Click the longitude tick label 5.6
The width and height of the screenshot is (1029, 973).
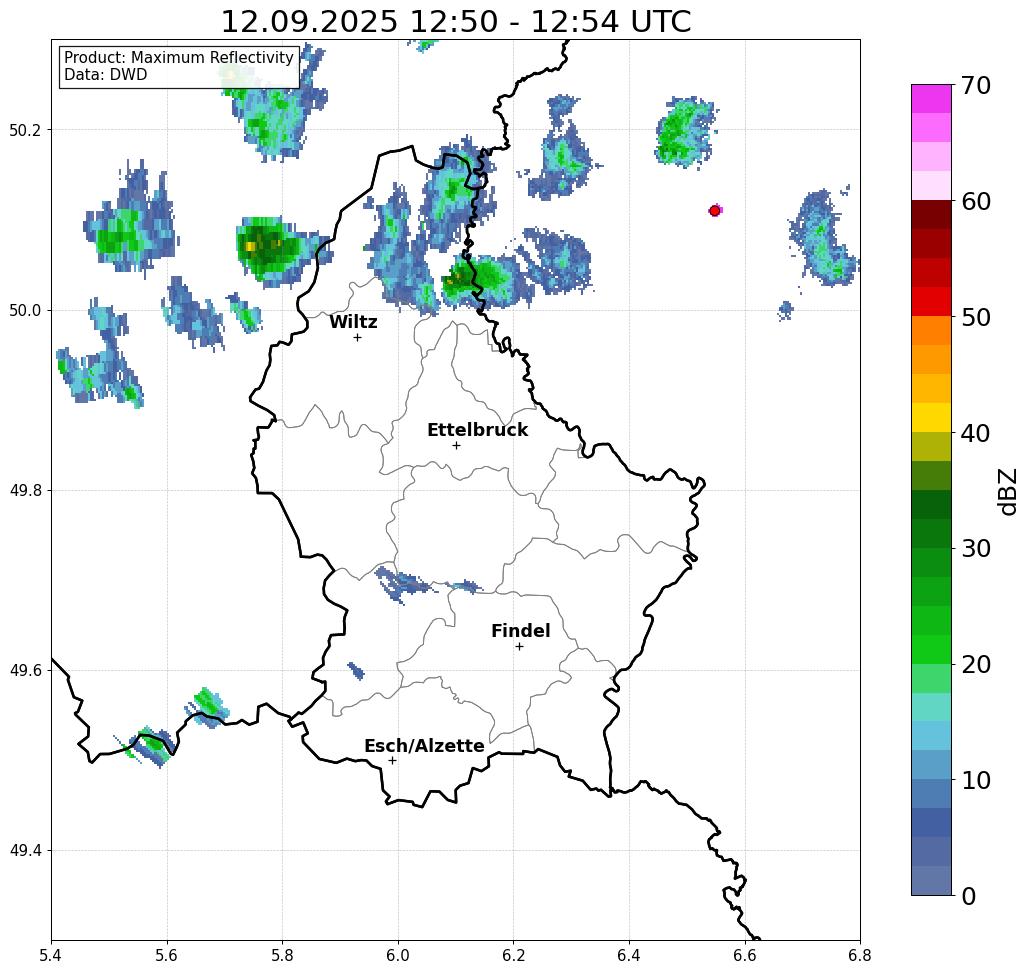[167, 955]
